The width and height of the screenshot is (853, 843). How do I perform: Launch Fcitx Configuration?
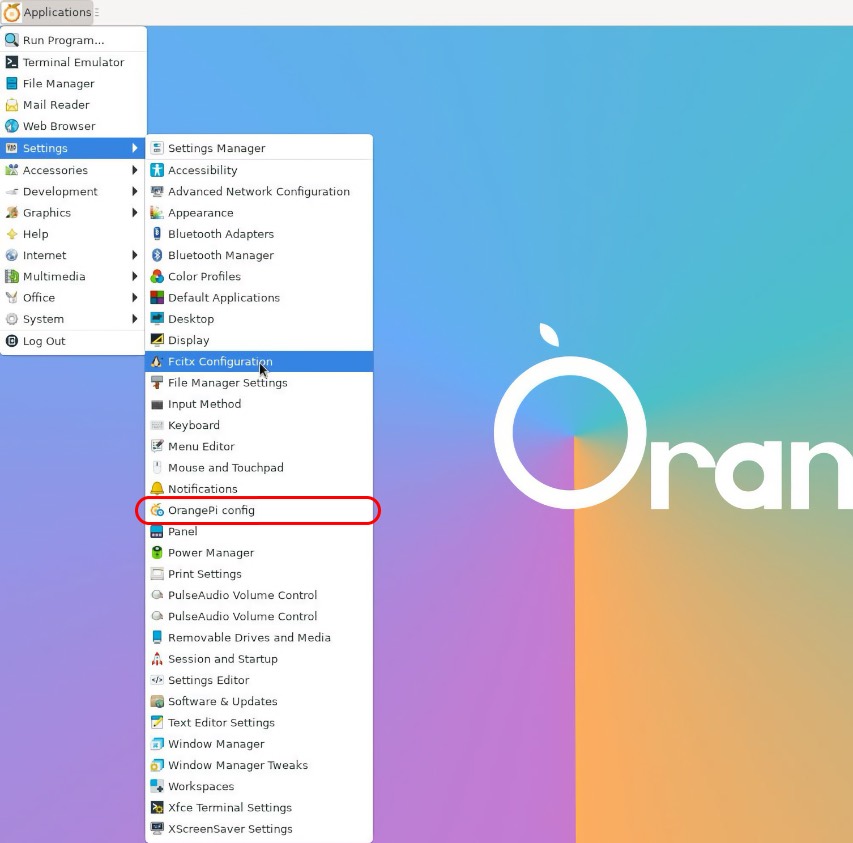point(259,361)
